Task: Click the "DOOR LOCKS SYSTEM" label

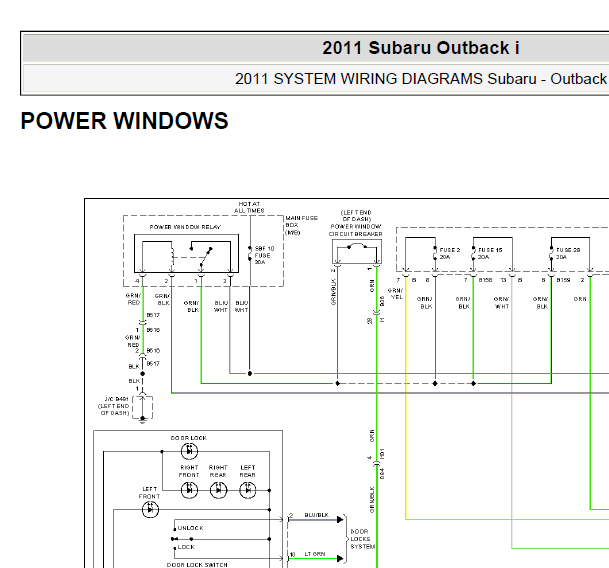Action: [x=362, y=539]
